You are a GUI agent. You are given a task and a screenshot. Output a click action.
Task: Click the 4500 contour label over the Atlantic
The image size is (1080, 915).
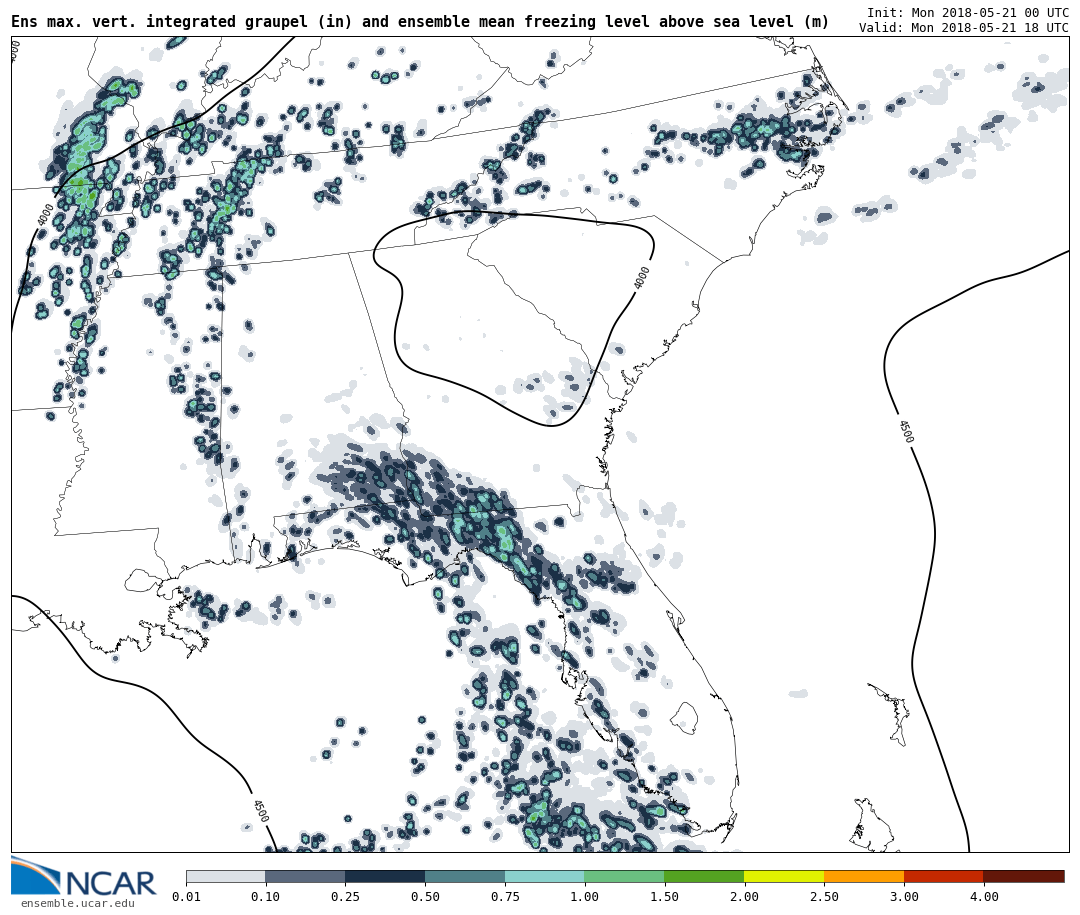point(904,431)
